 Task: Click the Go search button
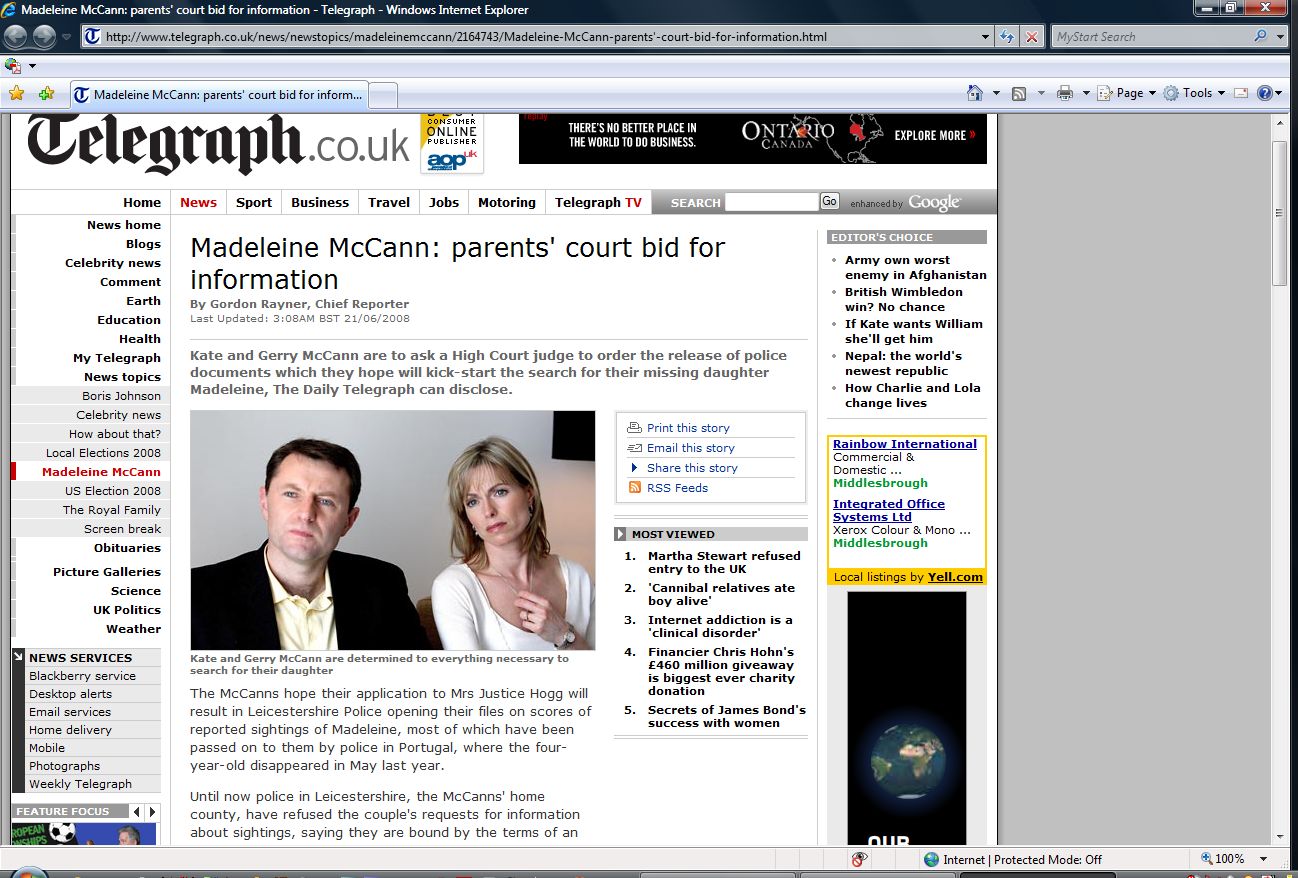[829, 201]
